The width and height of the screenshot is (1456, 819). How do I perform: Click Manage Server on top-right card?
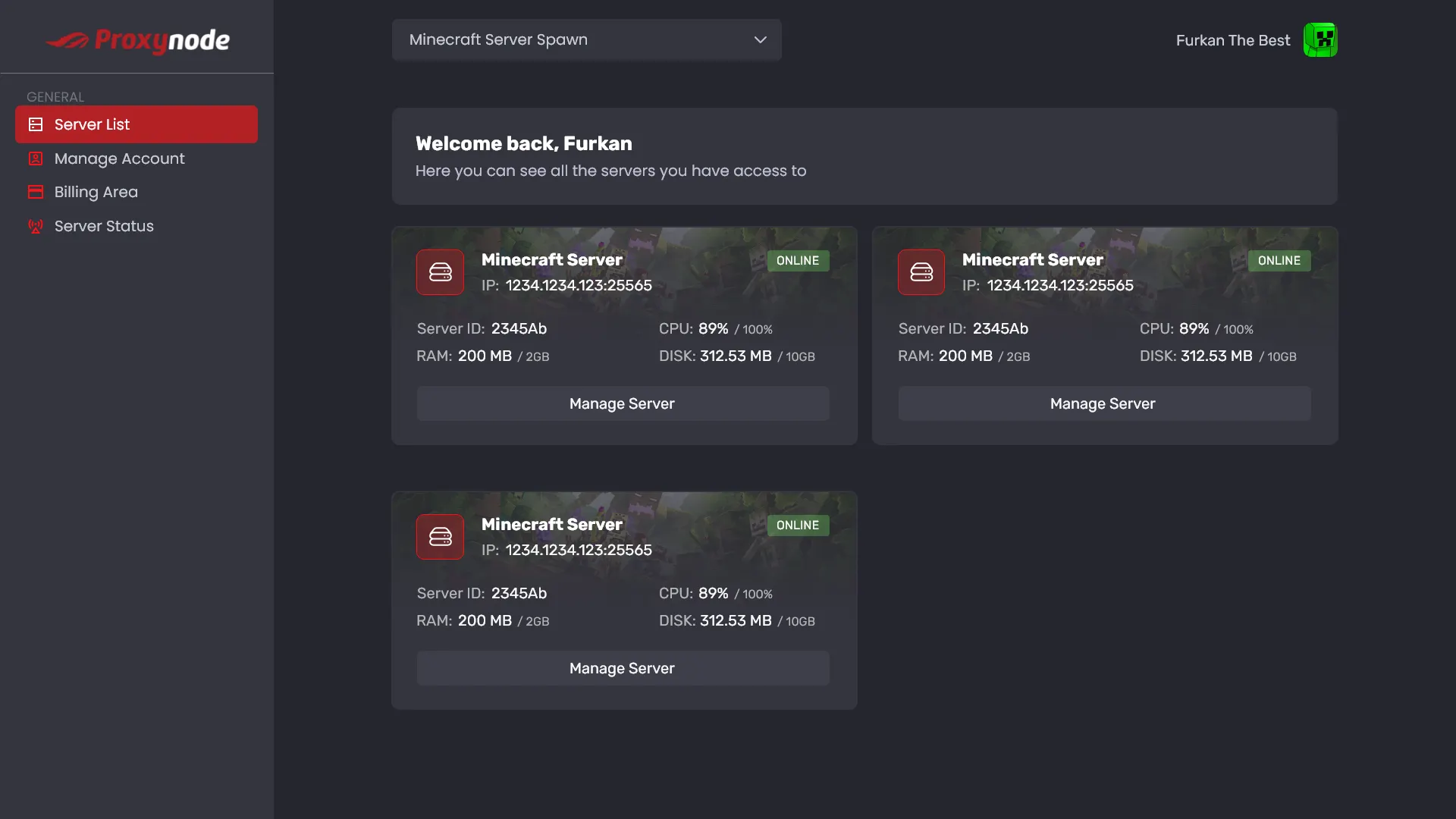(x=1103, y=403)
